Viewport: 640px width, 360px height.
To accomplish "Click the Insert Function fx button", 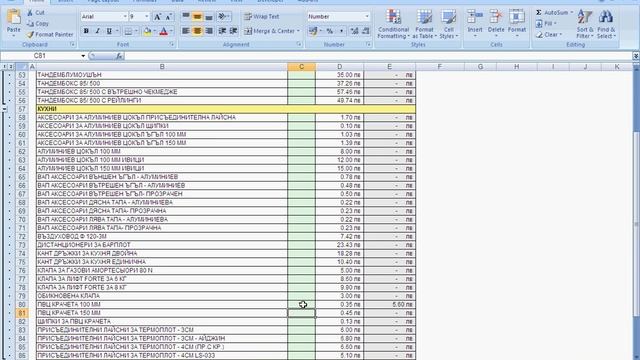I will pos(119,56).
